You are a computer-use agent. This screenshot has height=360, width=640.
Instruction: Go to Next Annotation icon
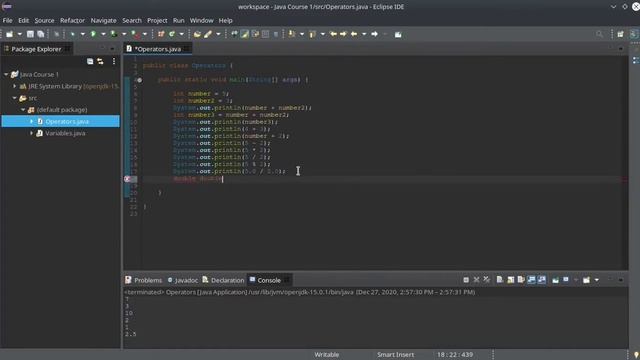[x=291, y=34]
